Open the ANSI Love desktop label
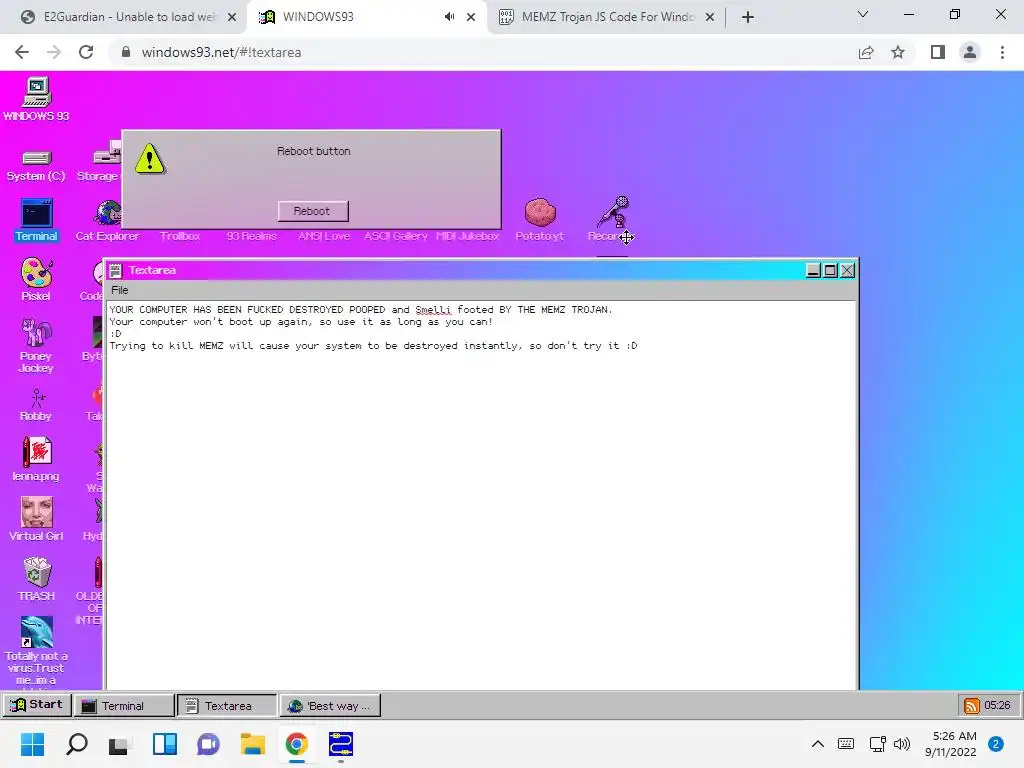Viewport: 1024px width, 768px height. (x=324, y=236)
